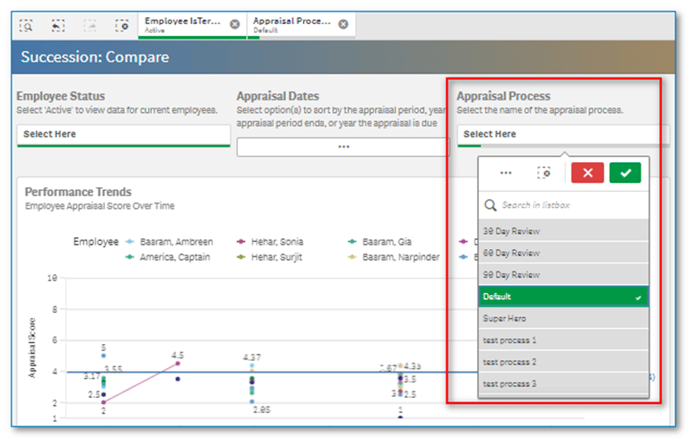Step back in selections
Image resolution: width=688 pixels, height=439 pixels.
point(58,26)
